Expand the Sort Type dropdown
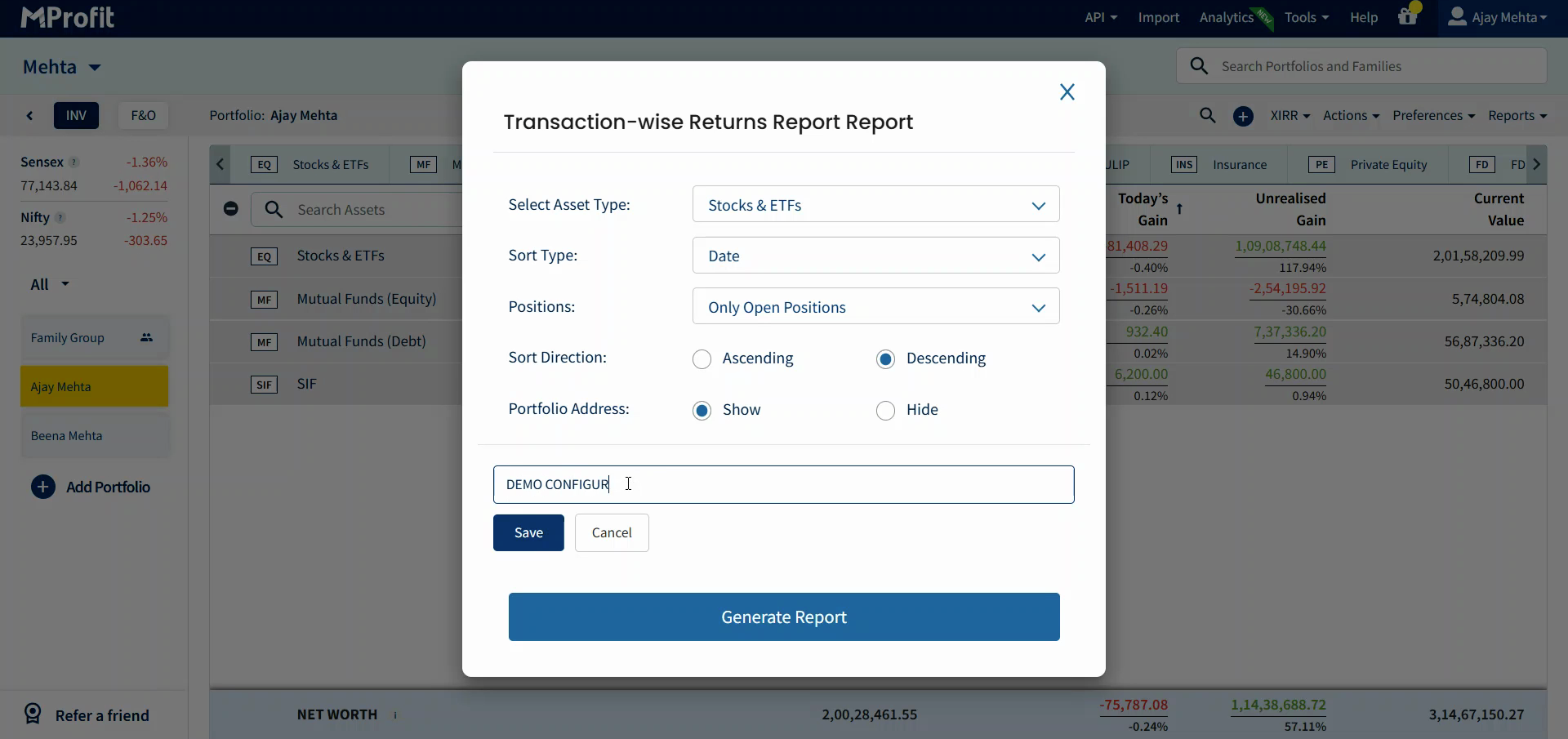This screenshot has height=739, width=1568. pos(875,256)
